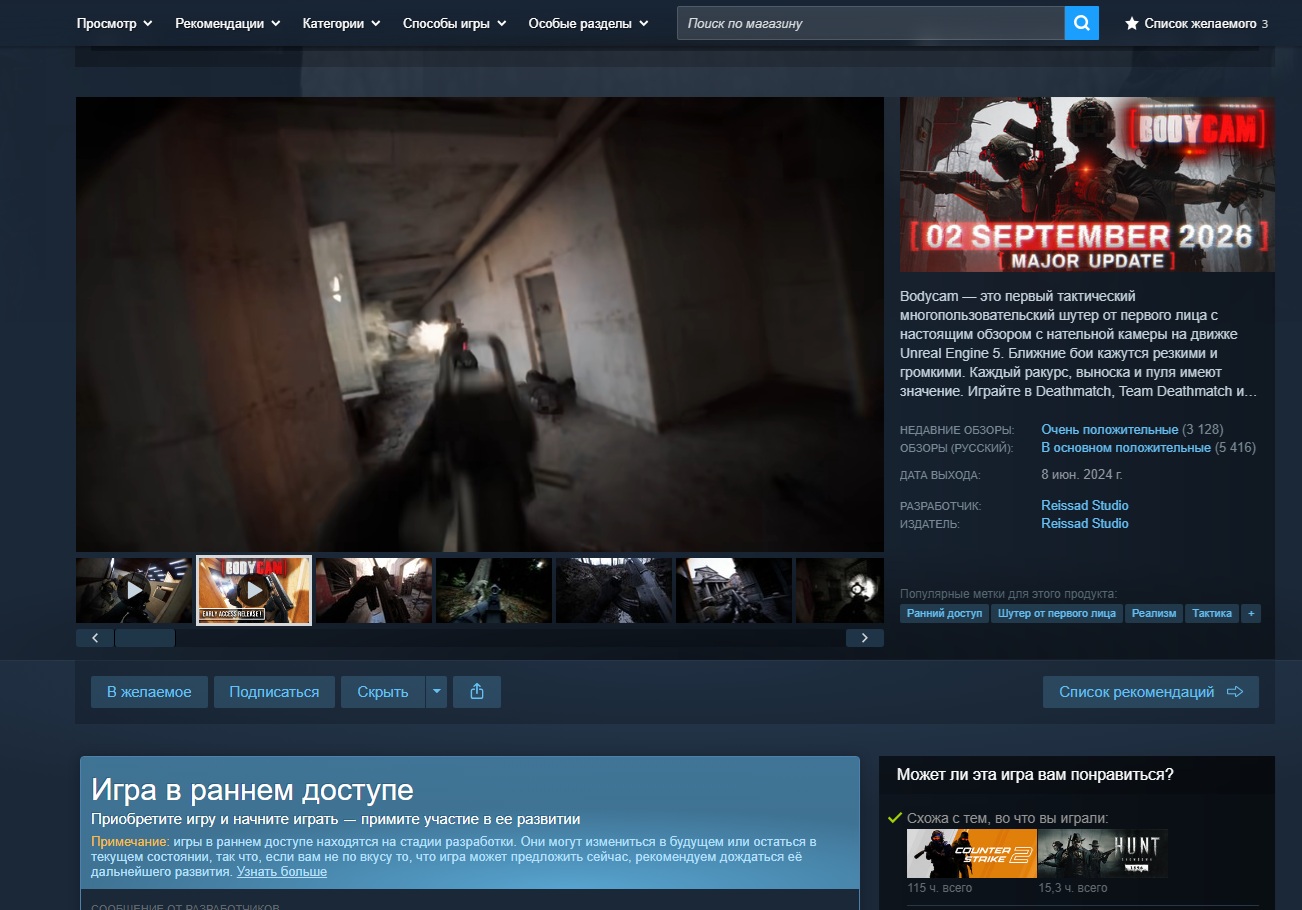Expand the Категории menu
The width and height of the screenshot is (1302, 910).
coord(341,23)
